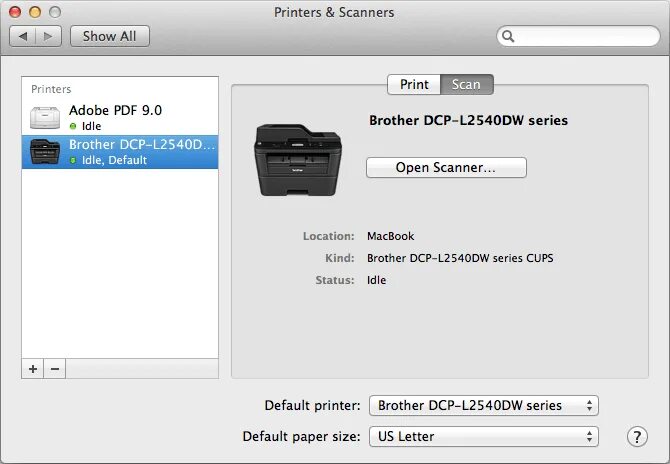Click the Location value 'MacBook'

pos(391,236)
